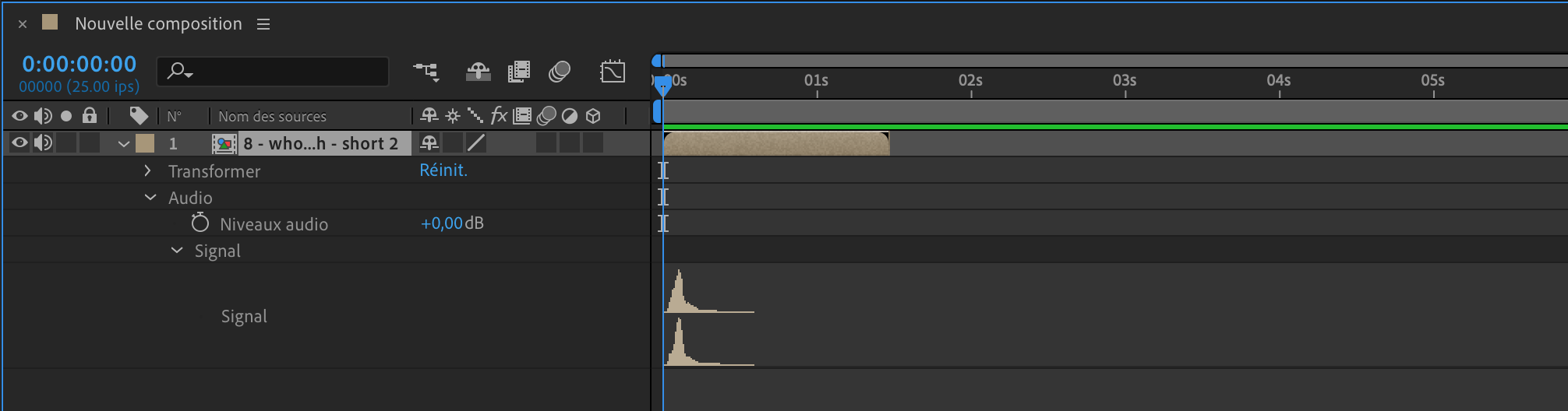Enable Frame Blending for the composition
Viewport: 1568px width, 411px height.
click(518, 72)
